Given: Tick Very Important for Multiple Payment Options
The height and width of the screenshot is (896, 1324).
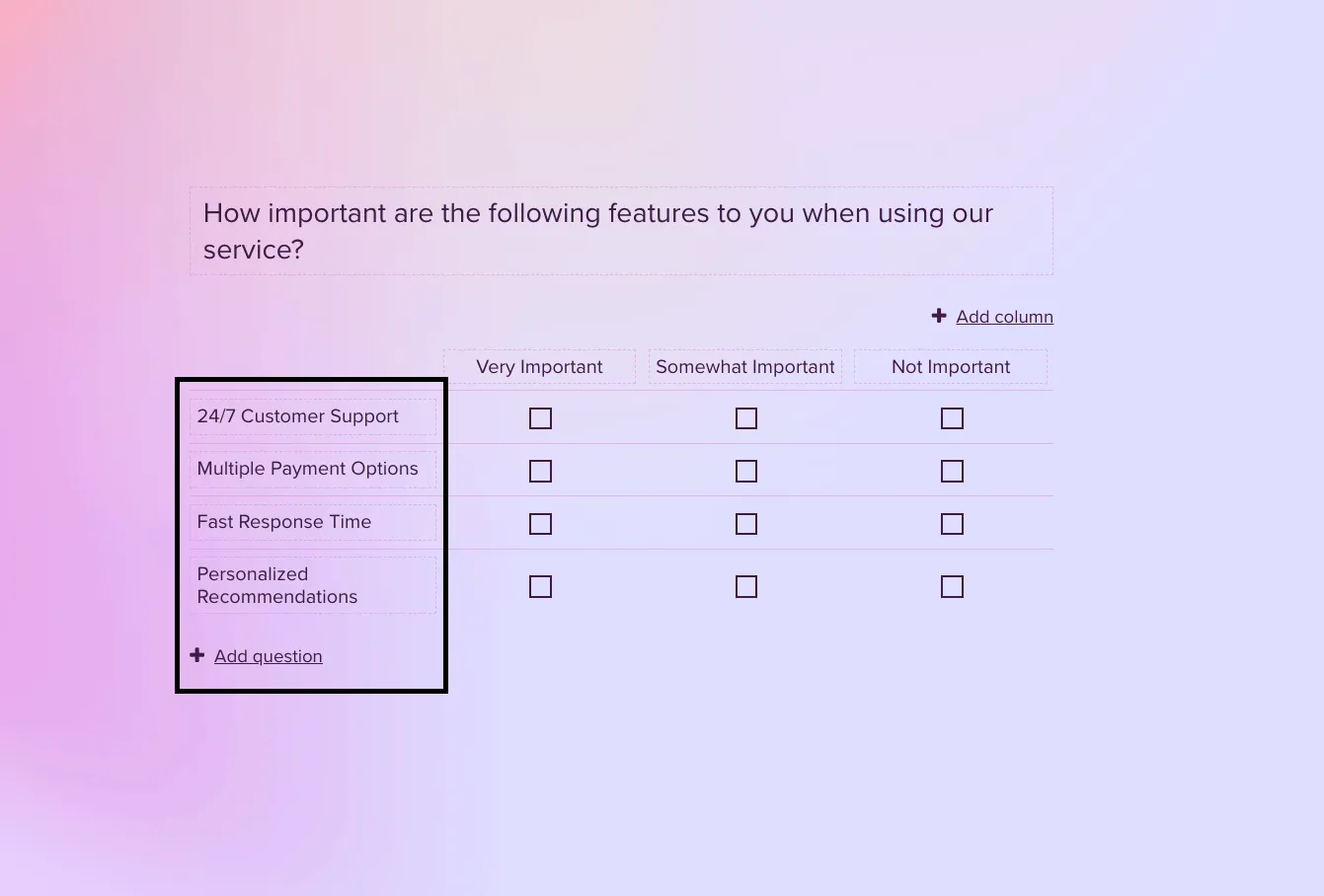Looking at the screenshot, I should click(540, 472).
